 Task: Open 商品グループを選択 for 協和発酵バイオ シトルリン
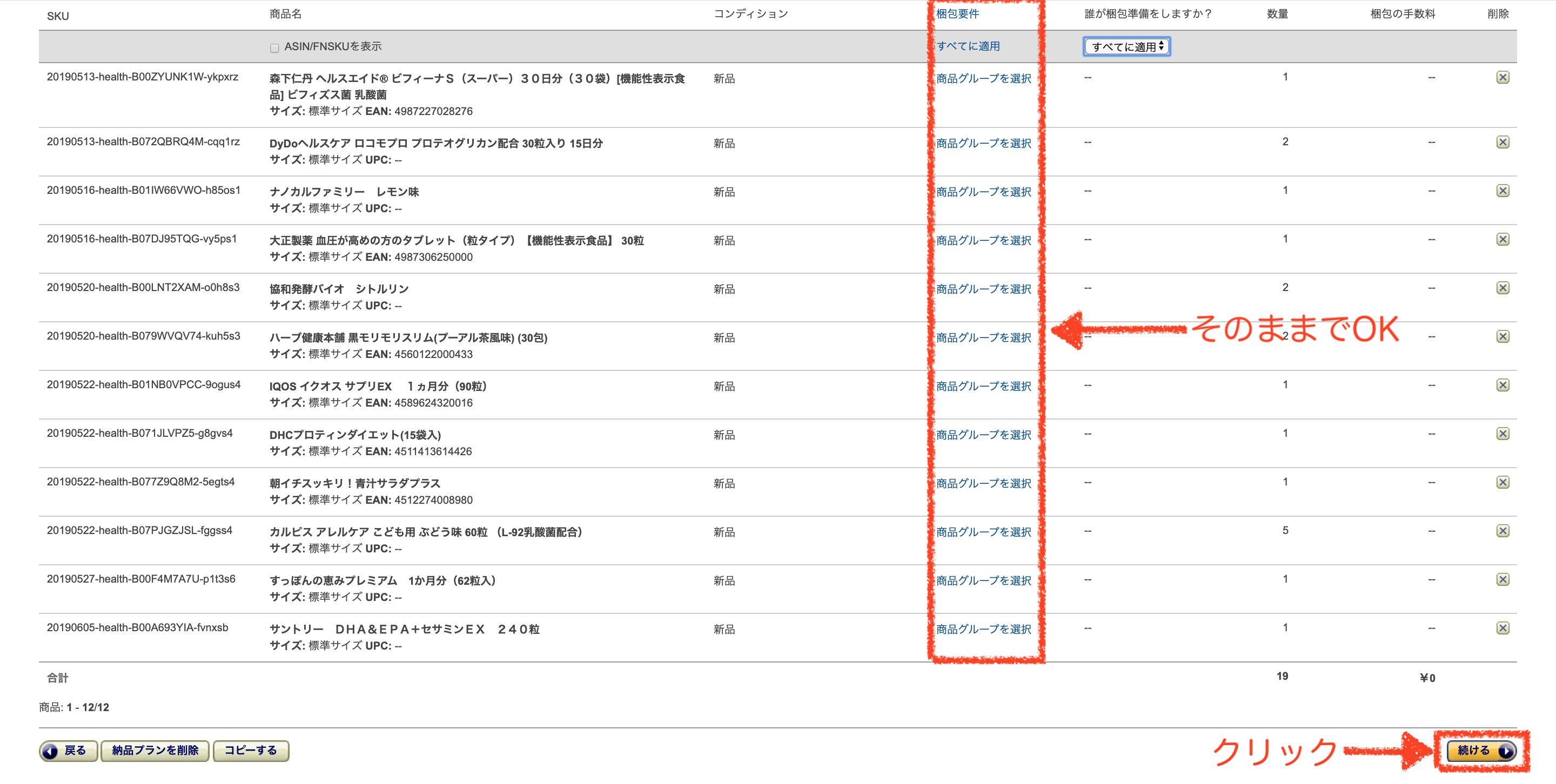coord(983,289)
